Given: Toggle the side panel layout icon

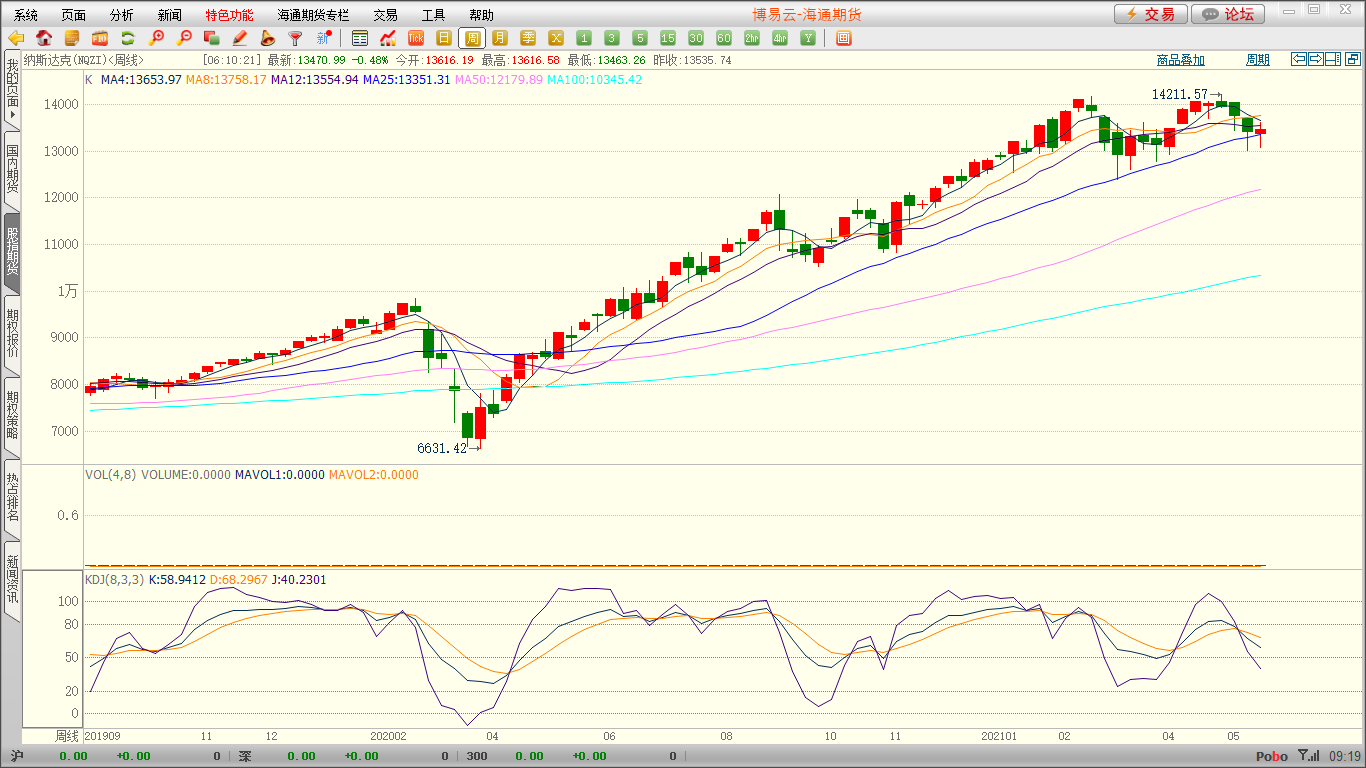Looking at the screenshot, I should (1333, 60).
